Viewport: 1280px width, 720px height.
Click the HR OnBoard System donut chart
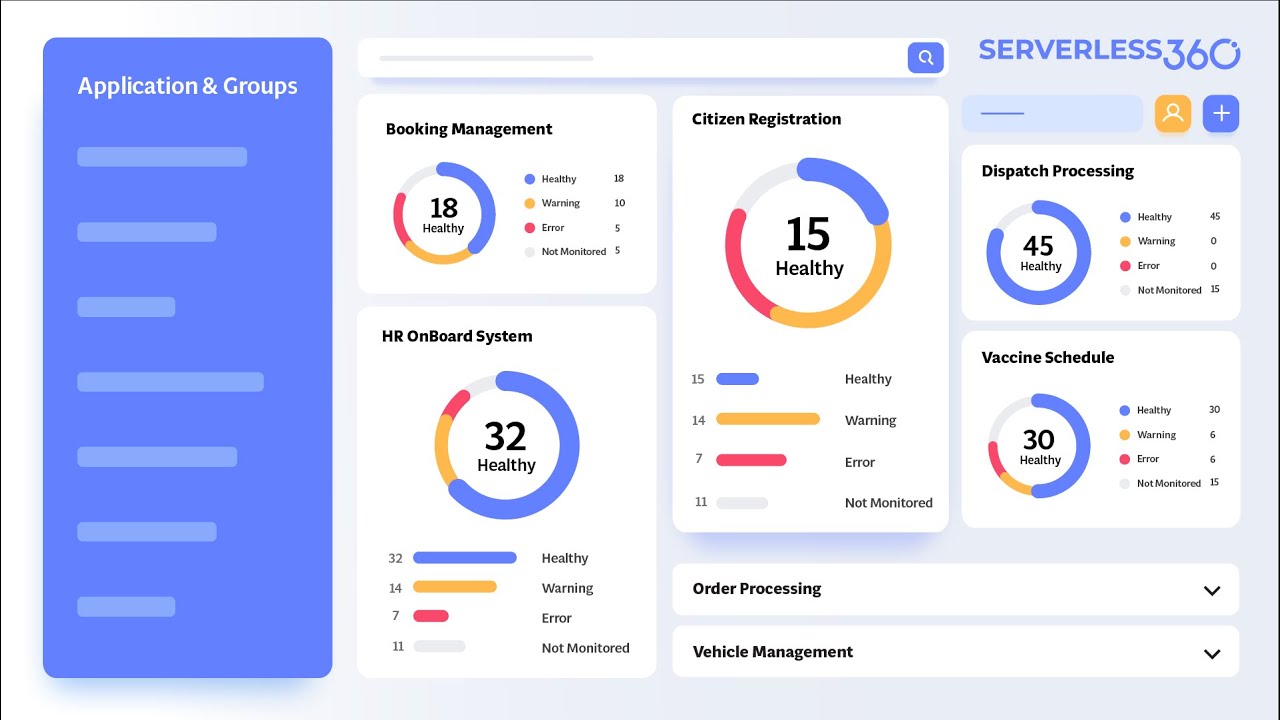click(x=507, y=445)
